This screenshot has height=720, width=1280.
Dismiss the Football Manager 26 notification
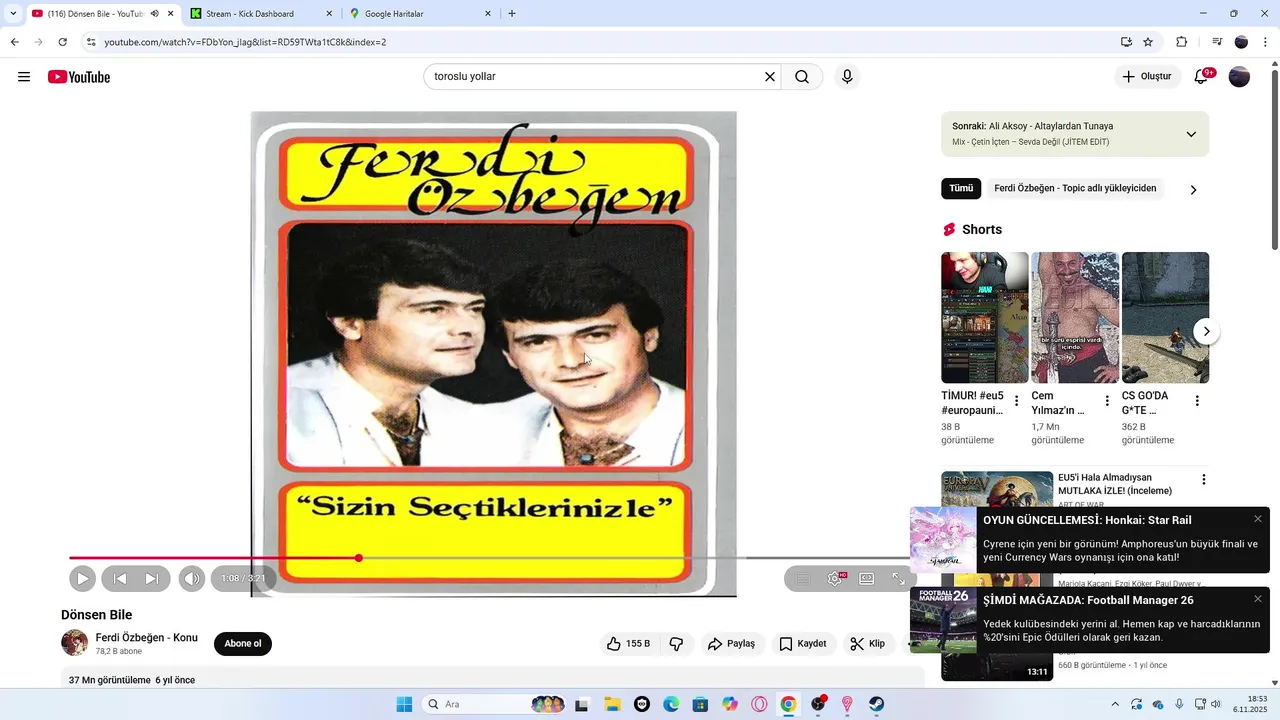(1258, 599)
